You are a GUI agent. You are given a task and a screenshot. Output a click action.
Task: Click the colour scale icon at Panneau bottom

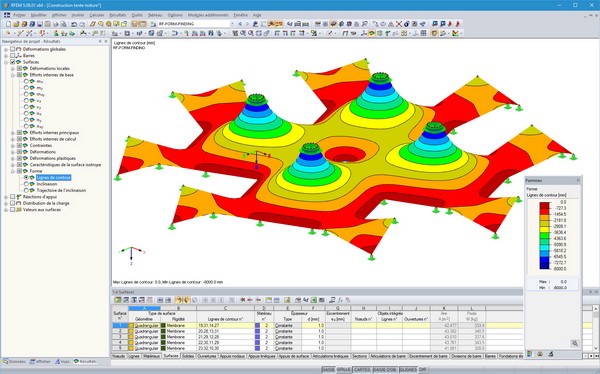529,354
